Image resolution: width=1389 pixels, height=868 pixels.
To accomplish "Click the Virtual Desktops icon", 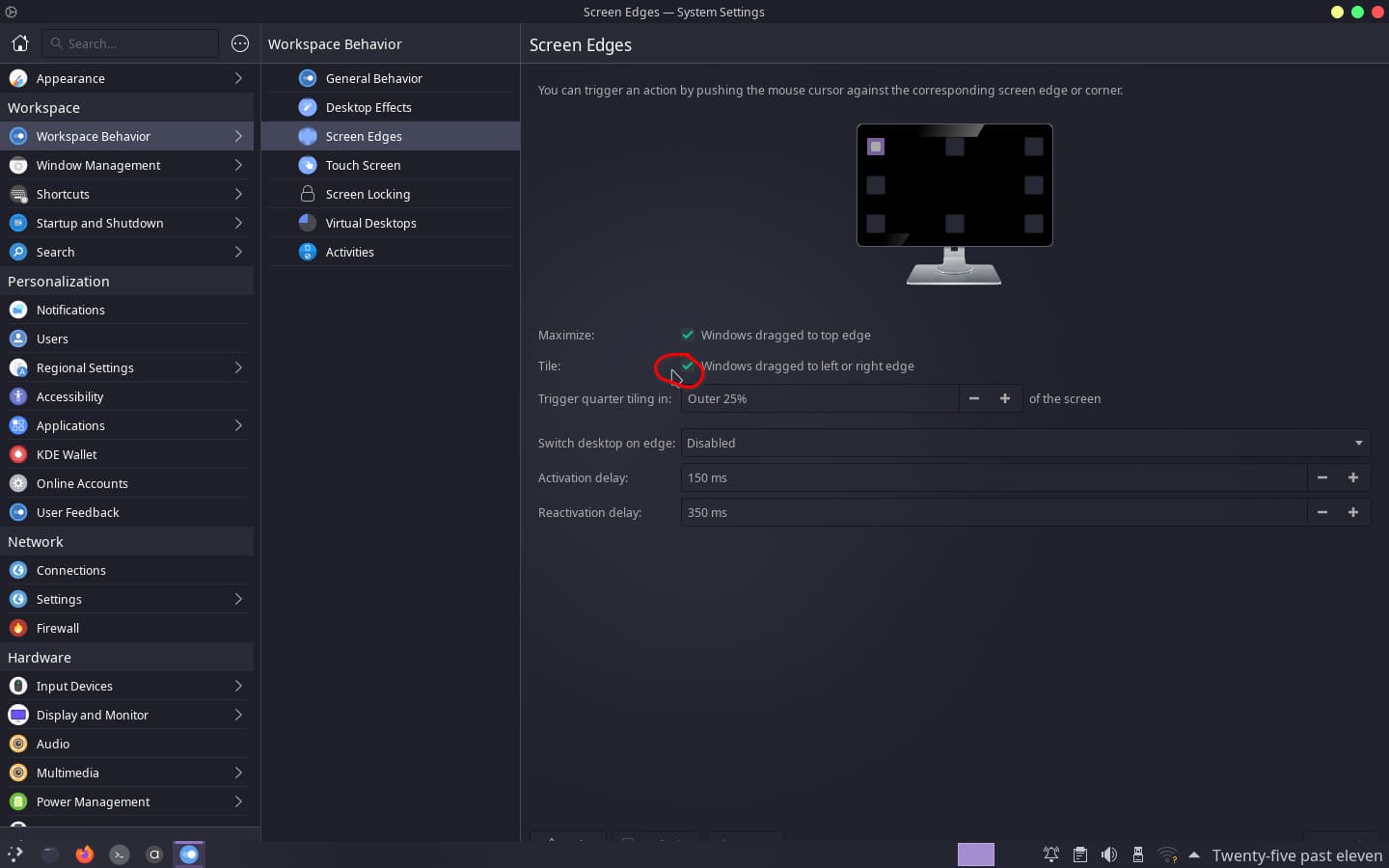I will click(308, 223).
